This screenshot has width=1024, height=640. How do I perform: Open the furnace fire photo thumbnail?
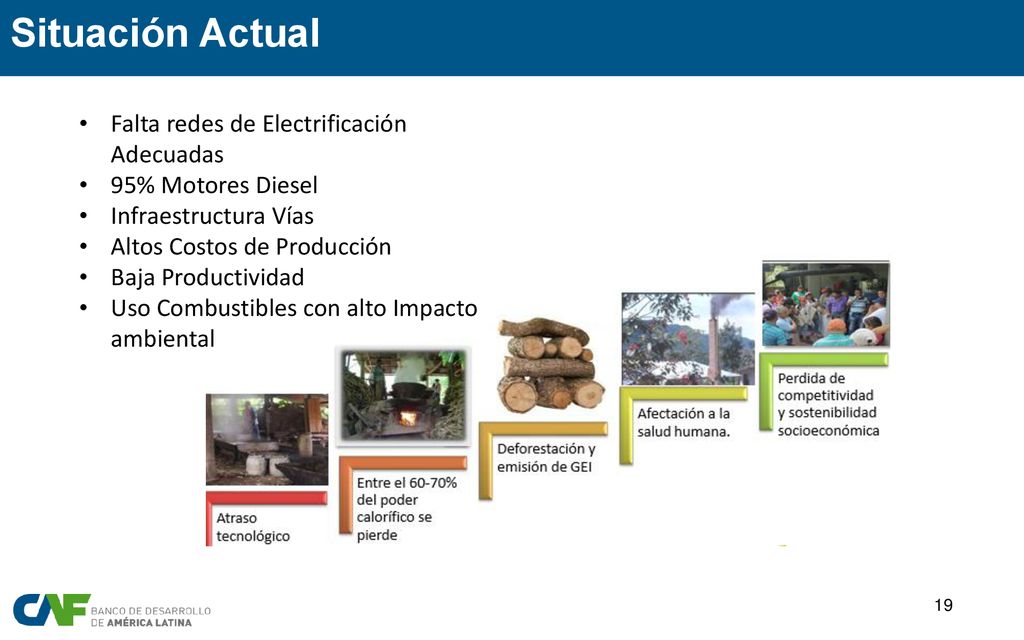(x=404, y=396)
